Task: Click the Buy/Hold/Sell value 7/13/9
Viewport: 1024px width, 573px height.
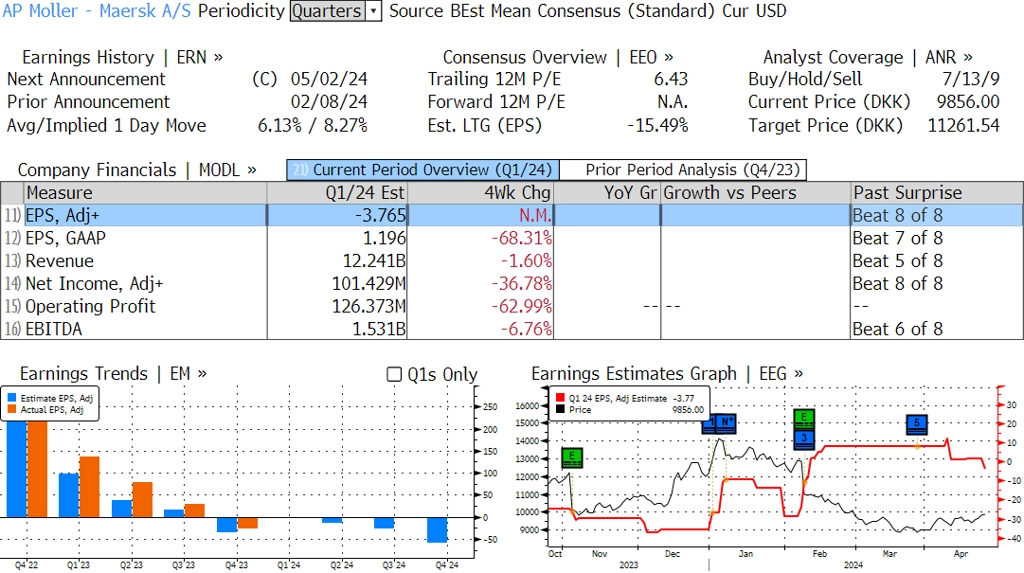Action: 970,79
